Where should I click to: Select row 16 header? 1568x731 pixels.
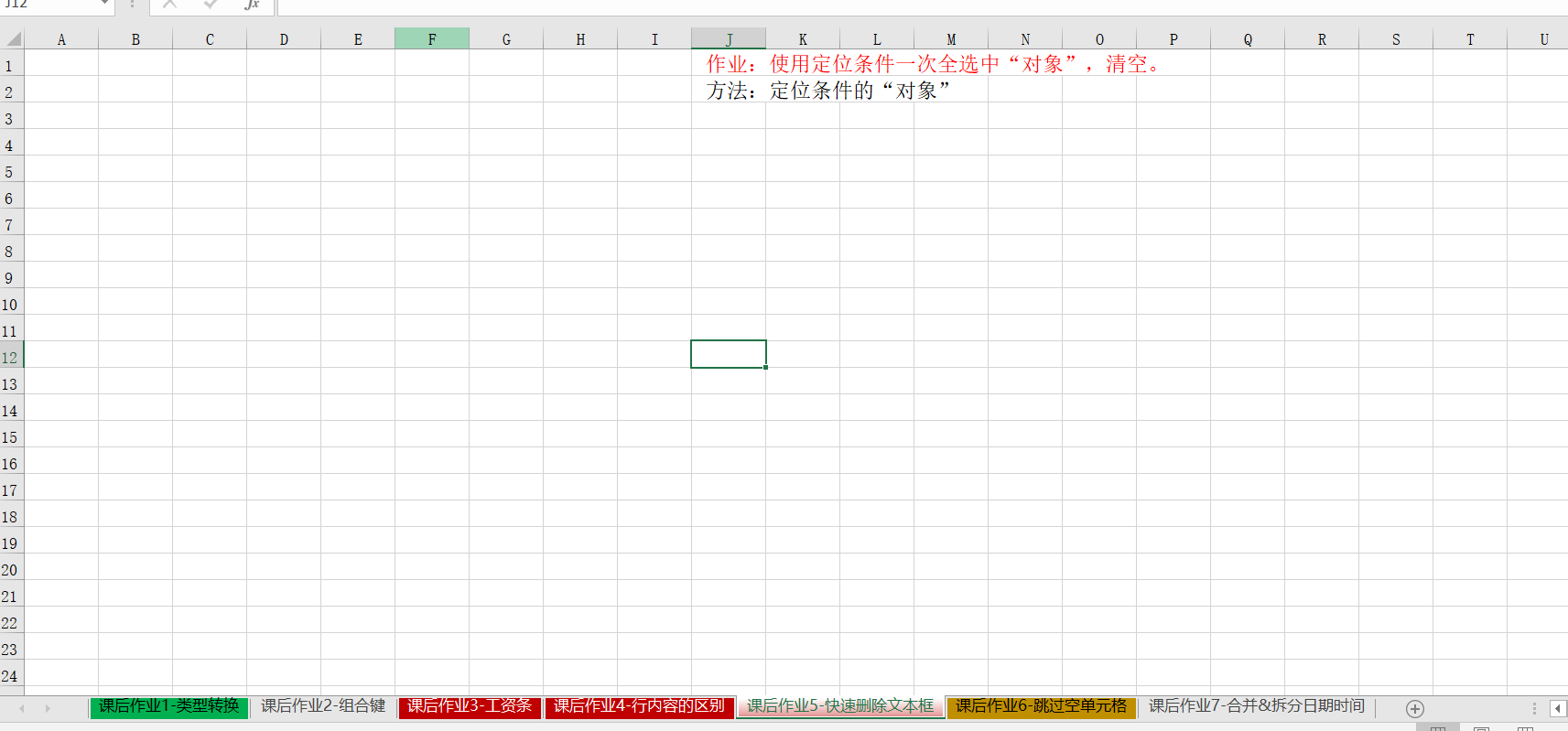[12, 461]
